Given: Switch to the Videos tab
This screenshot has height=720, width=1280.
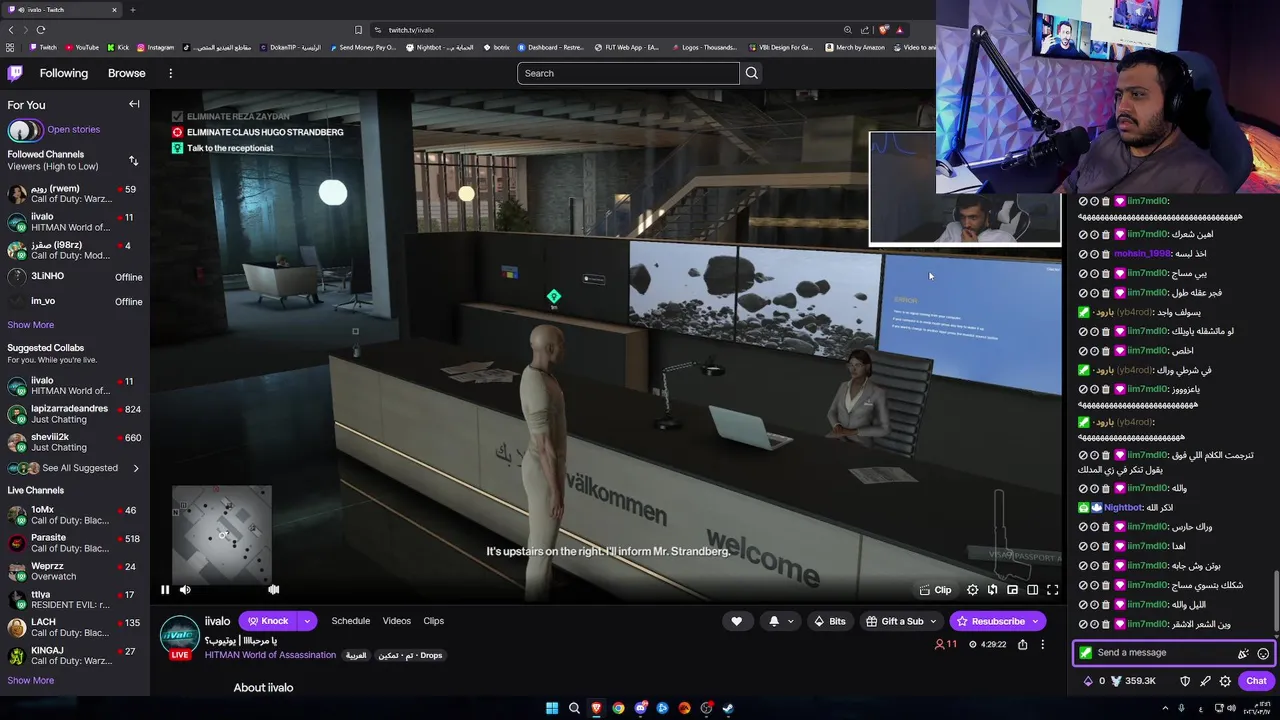Looking at the screenshot, I should 396,621.
